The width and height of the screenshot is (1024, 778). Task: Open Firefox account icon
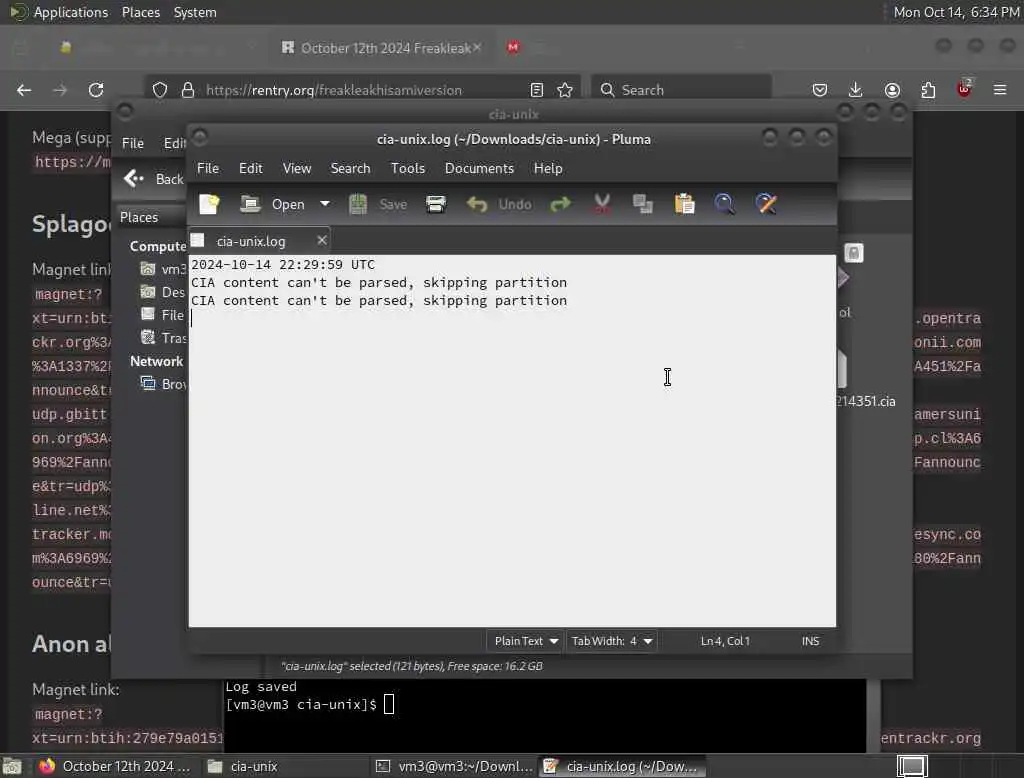[x=892, y=90]
